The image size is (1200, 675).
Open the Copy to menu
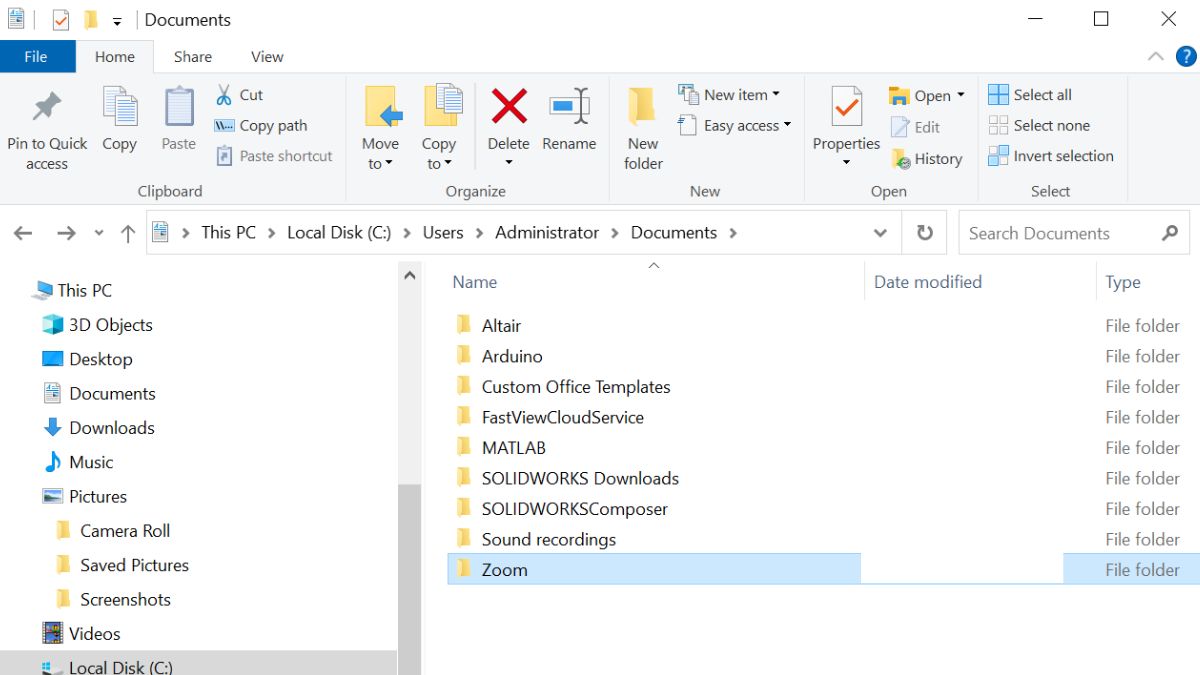click(x=439, y=129)
